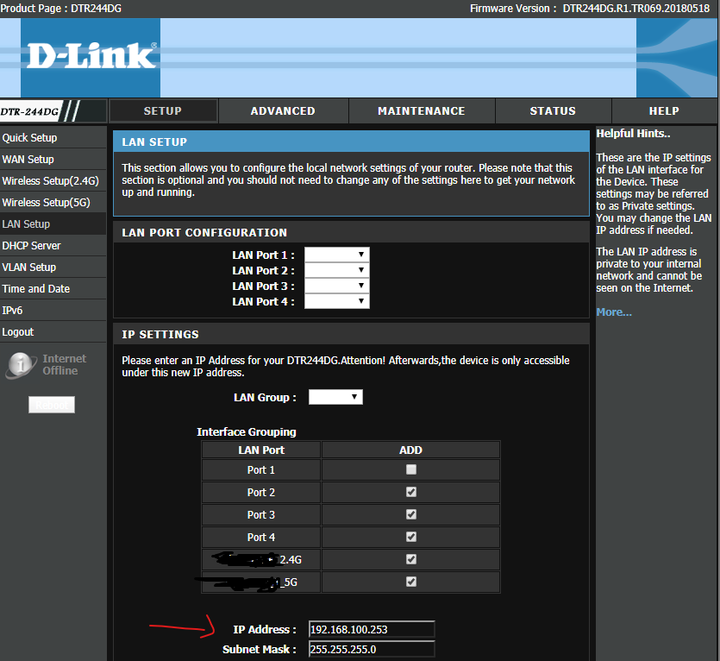Click the LAN Port column header
720x661 pixels.
tap(261, 450)
